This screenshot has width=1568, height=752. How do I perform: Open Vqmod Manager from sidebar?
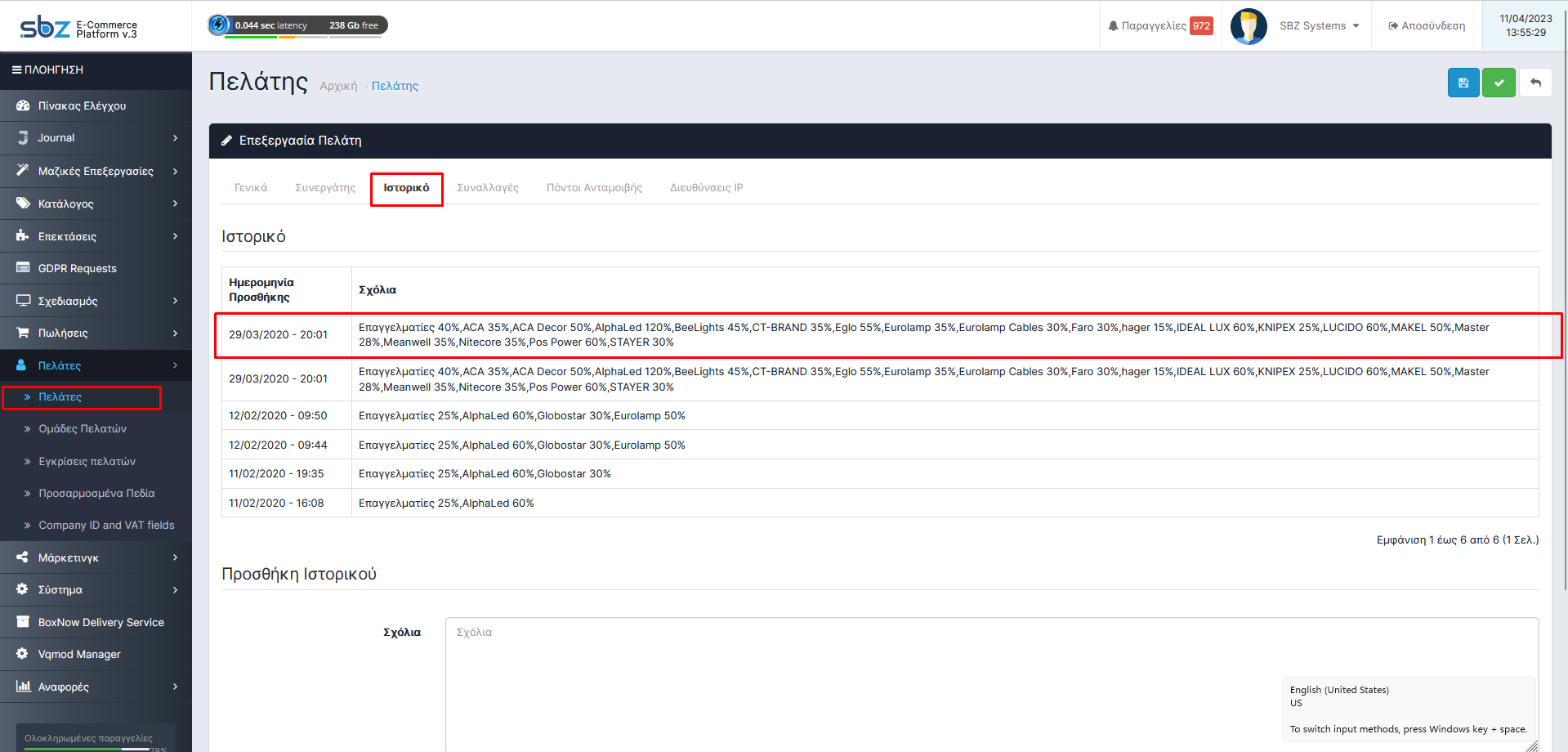79,655
